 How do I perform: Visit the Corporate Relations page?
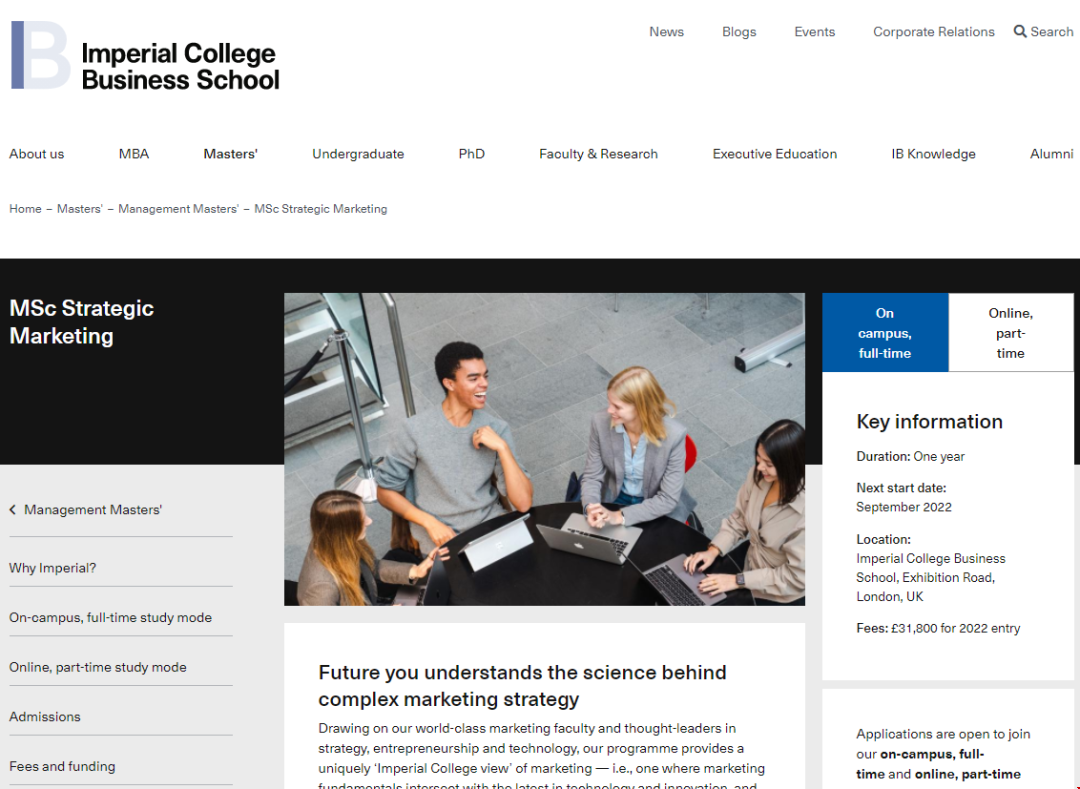click(933, 32)
